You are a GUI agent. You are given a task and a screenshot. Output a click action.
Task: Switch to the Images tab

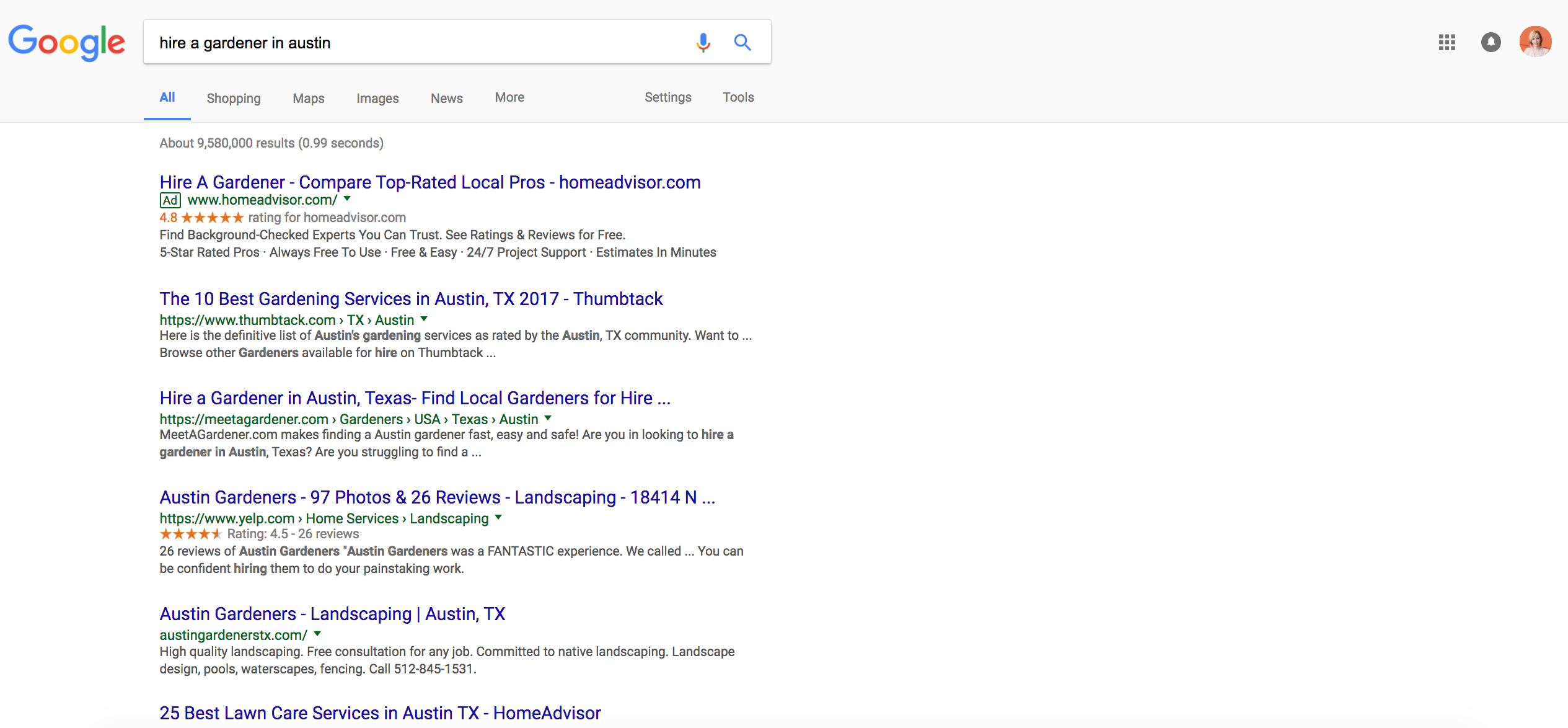[377, 99]
